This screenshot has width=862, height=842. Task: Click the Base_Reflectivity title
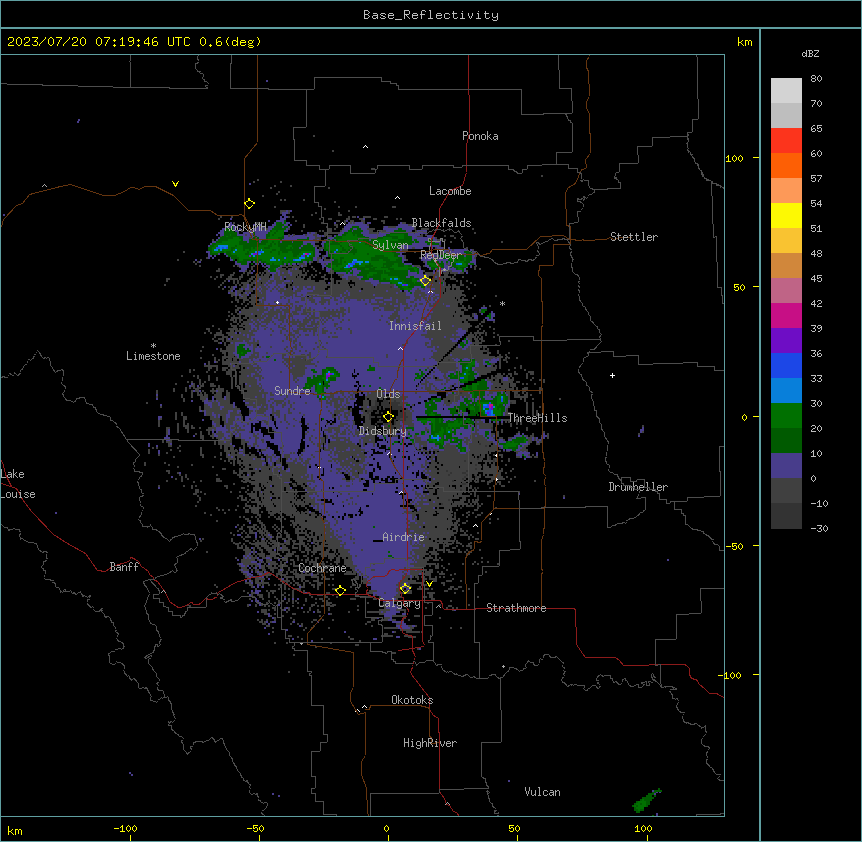431,15
